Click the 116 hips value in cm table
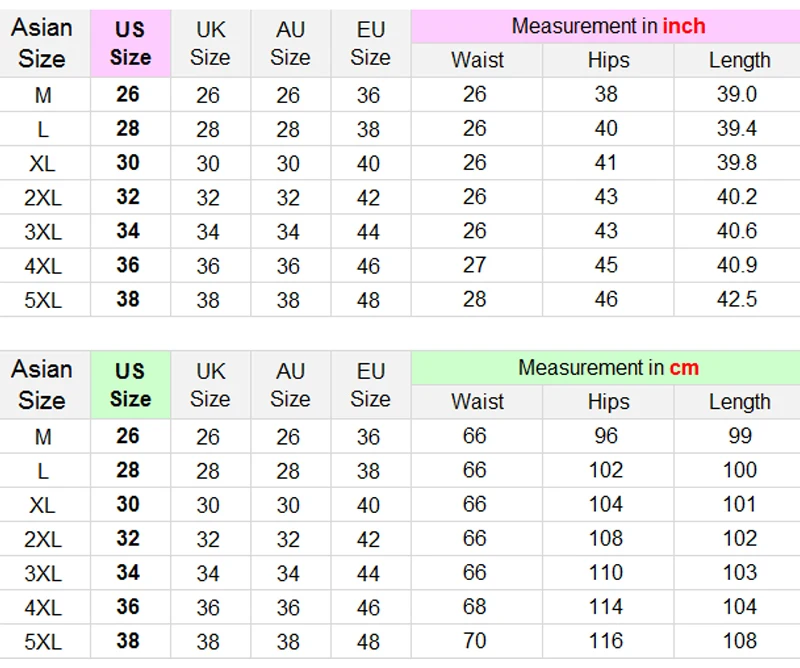Image resolution: width=800 pixels, height=668 pixels. (606, 640)
